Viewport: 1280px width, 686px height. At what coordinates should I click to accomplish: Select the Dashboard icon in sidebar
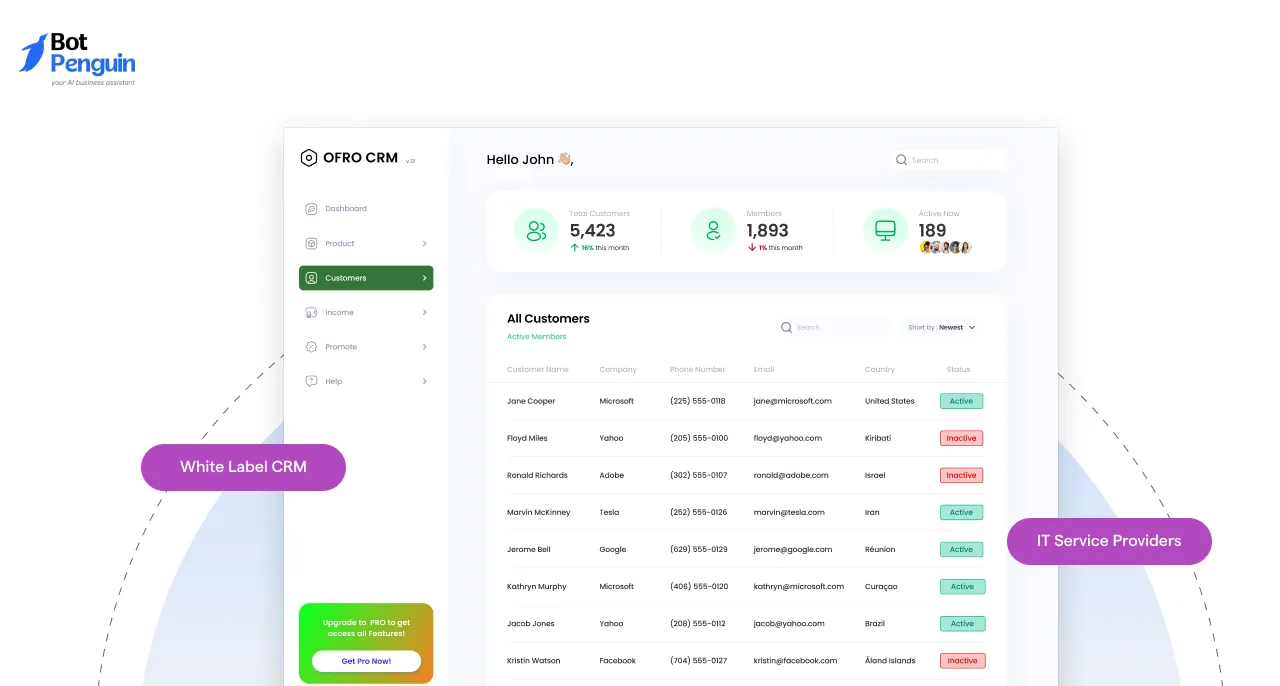point(312,208)
